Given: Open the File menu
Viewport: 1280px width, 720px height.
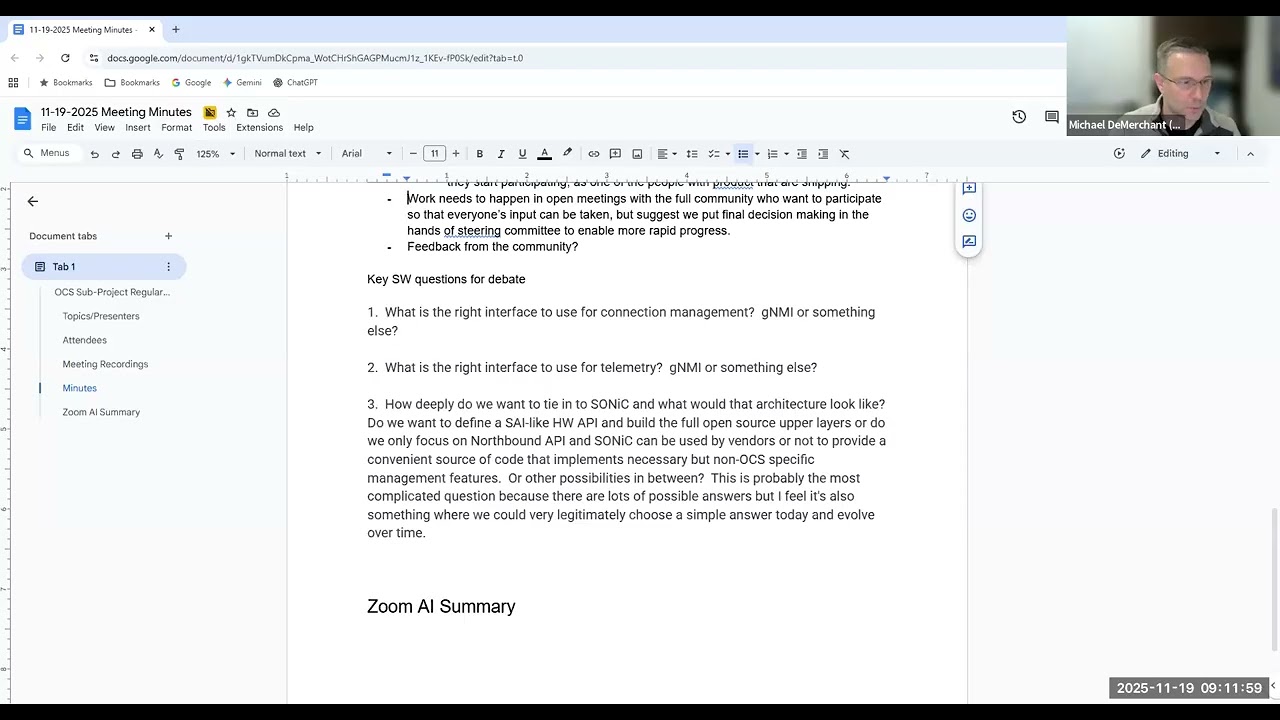Looking at the screenshot, I should (x=48, y=128).
